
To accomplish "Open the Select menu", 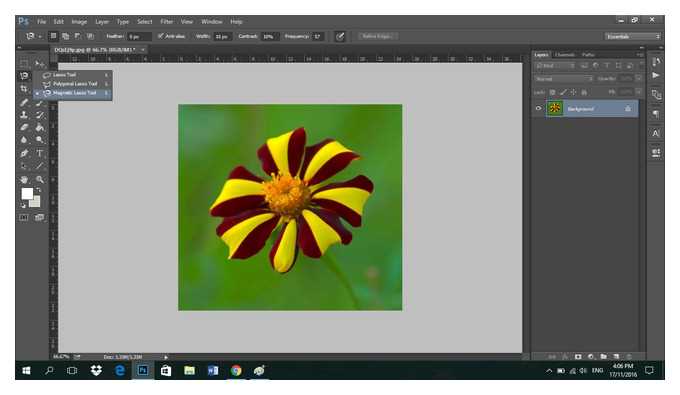I will 144,22.
